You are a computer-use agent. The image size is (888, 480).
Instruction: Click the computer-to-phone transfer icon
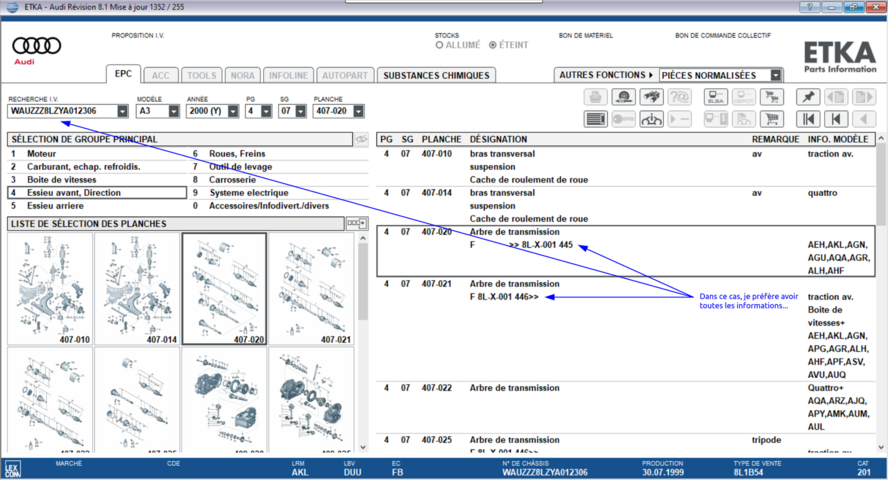[x=716, y=119]
